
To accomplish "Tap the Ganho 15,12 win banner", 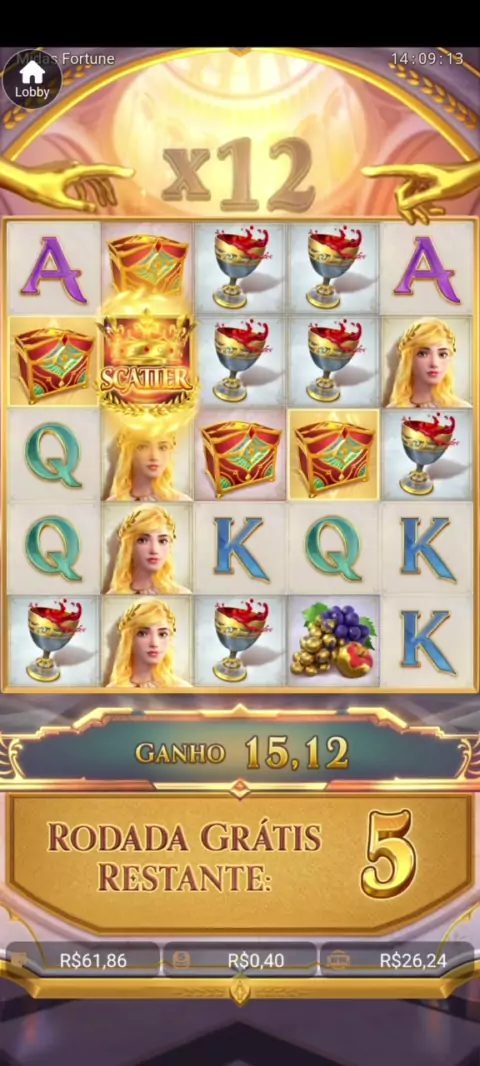I will (240, 753).
